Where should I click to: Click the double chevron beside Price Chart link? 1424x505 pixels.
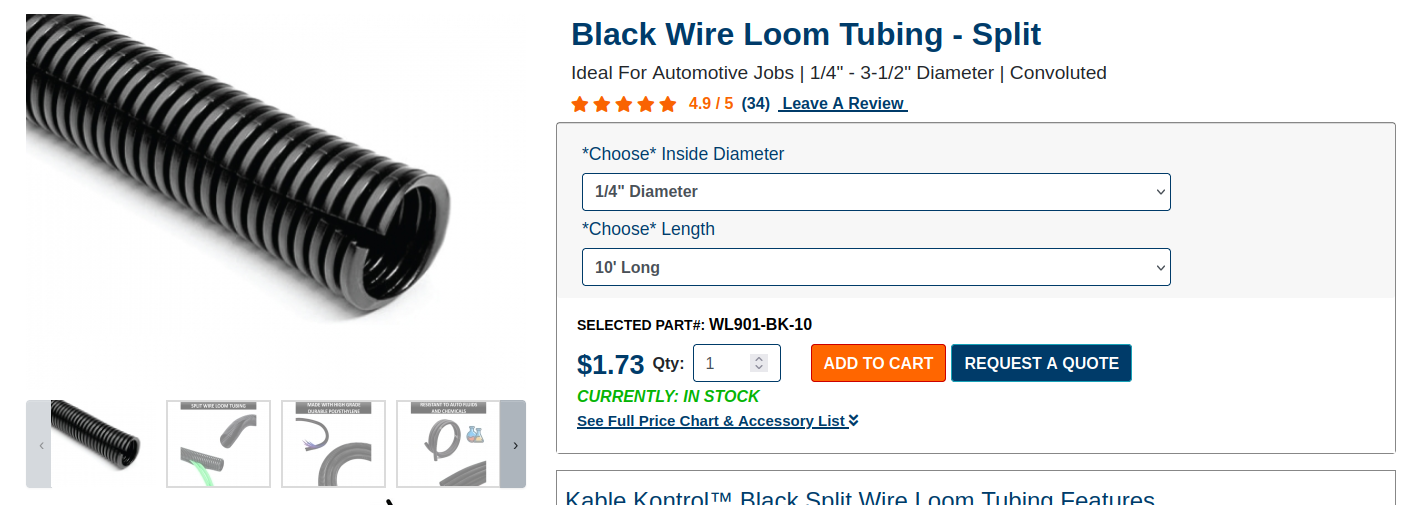(854, 421)
